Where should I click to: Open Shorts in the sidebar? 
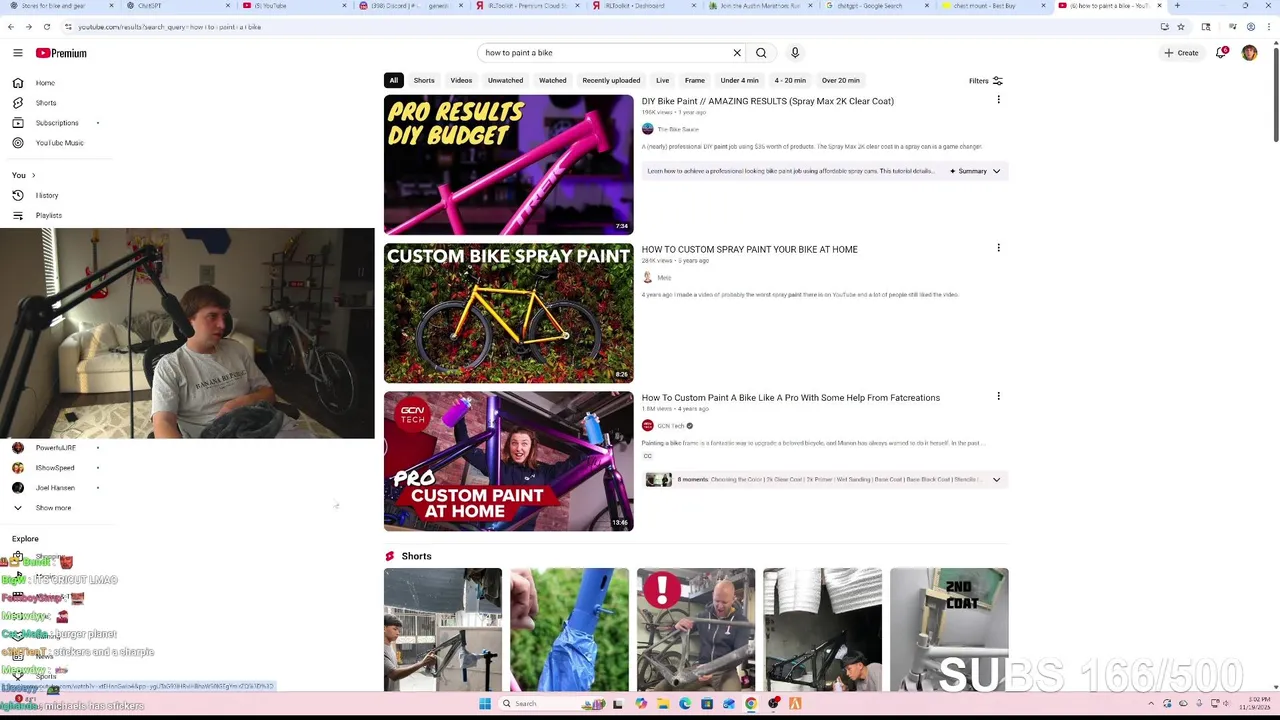point(45,103)
